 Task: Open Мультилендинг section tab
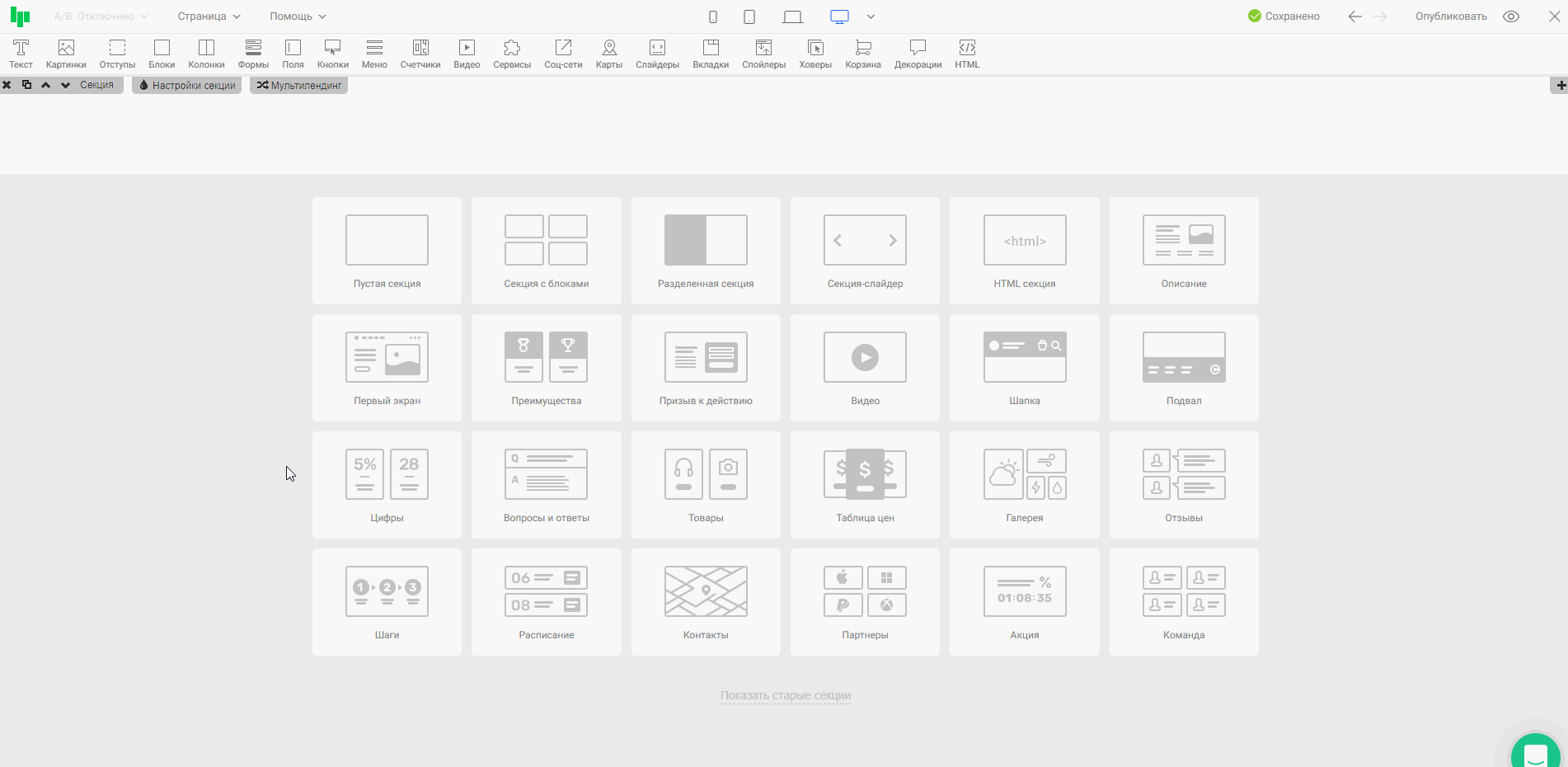tap(298, 85)
